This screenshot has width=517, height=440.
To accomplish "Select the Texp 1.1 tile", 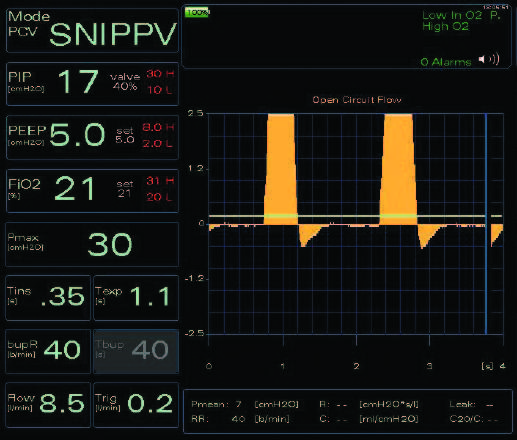I will coord(136,298).
